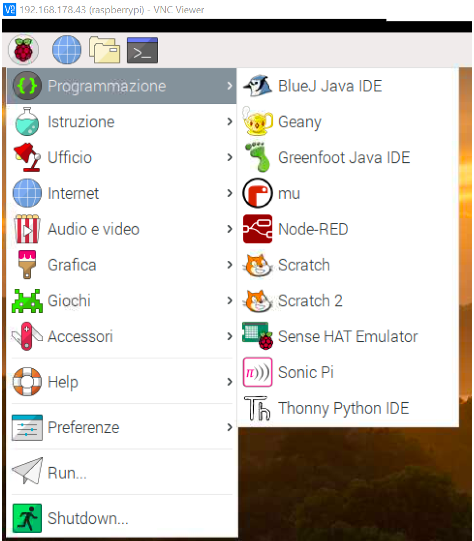Start Greenfoot Java IDE

348,158
